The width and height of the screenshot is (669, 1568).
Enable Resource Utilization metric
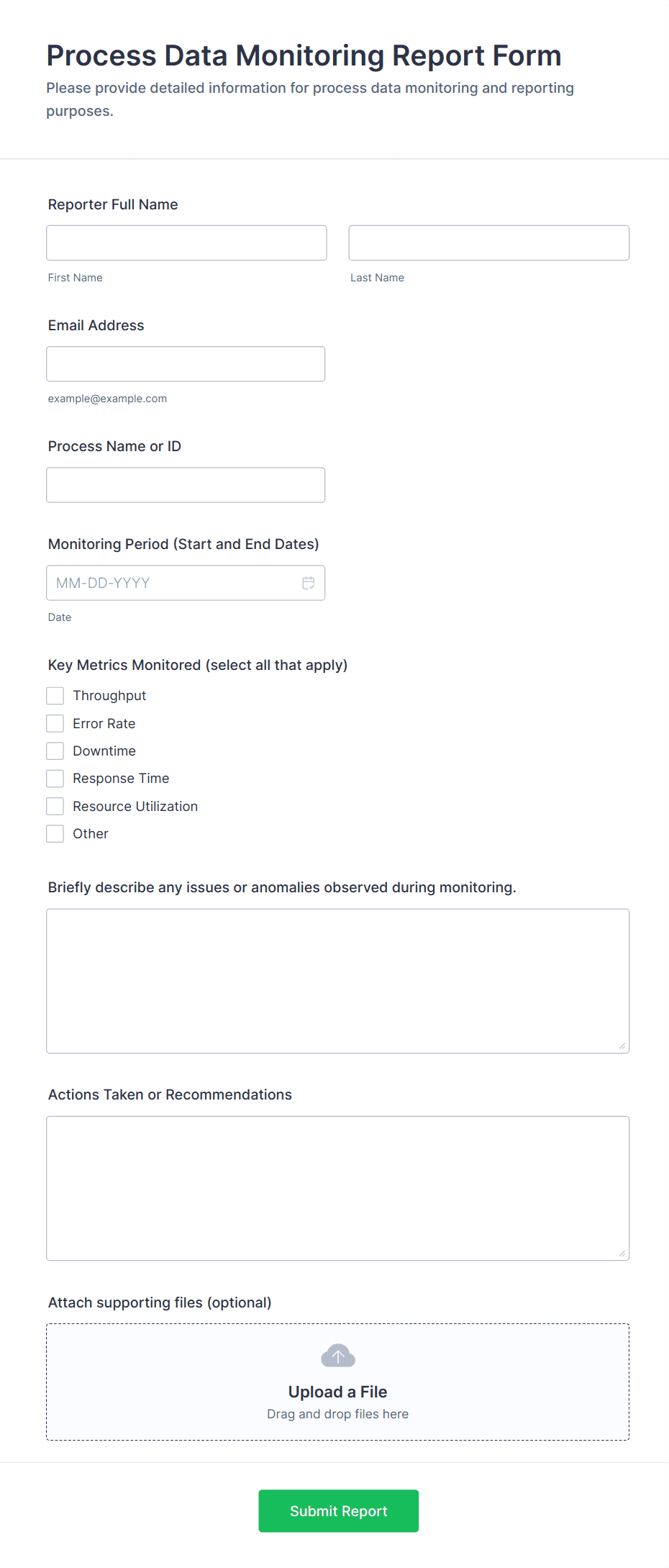[55, 805]
